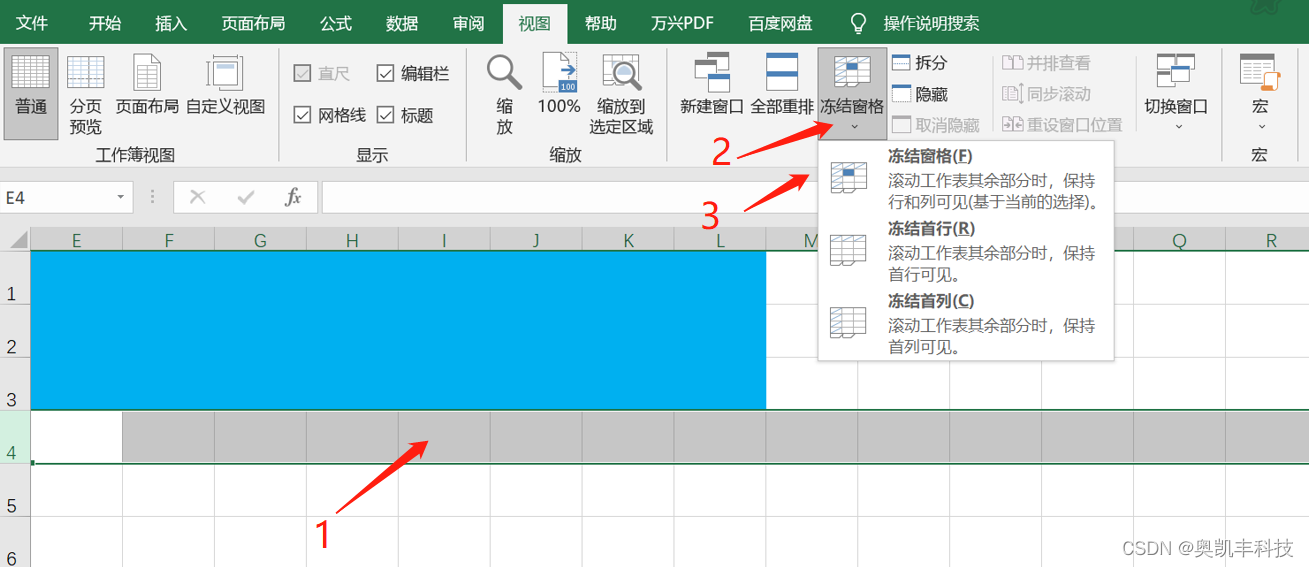
Task: Click Unhide window (取消隐藏)
Action: 935,125
